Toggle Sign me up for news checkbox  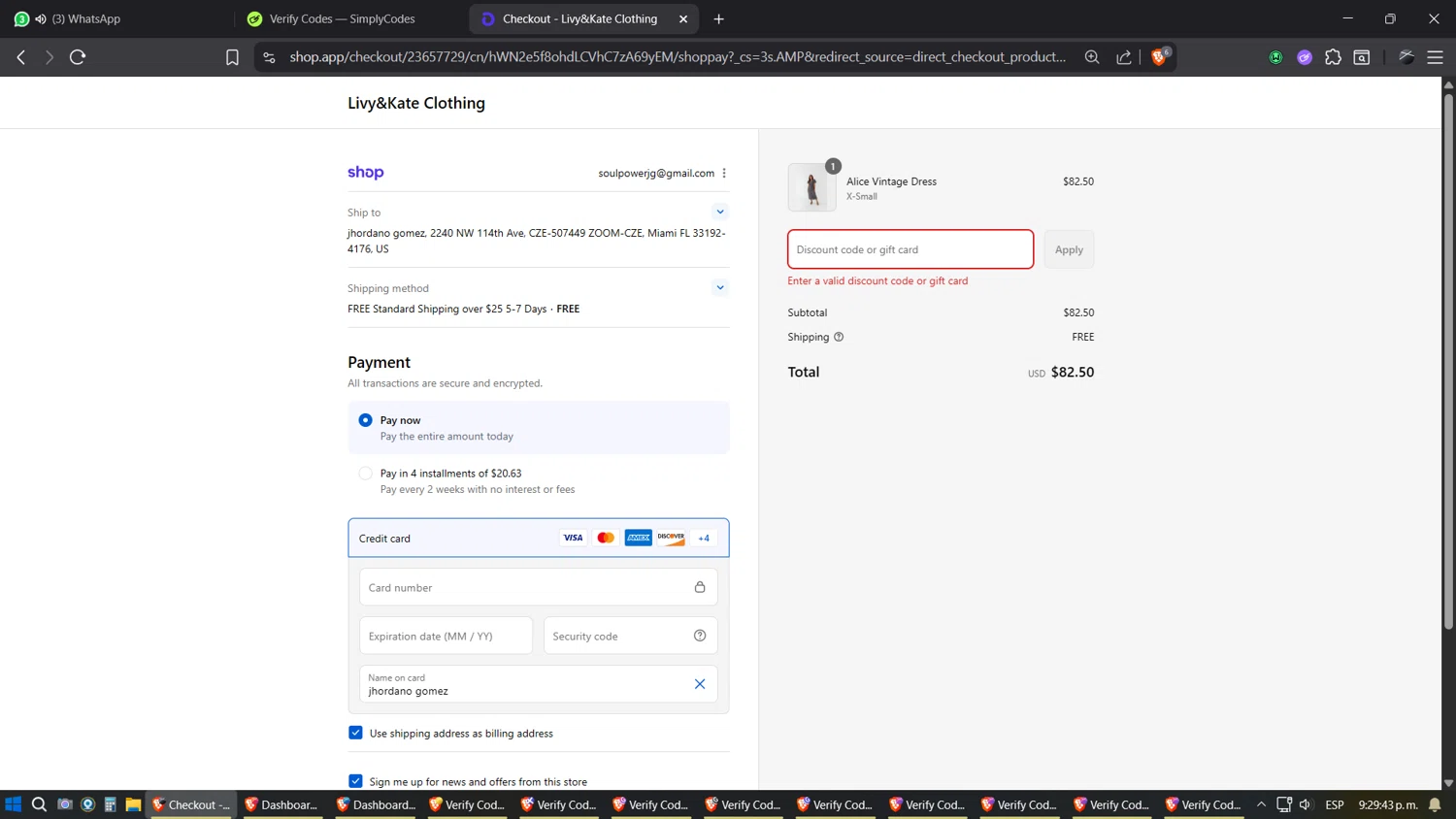click(x=355, y=781)
